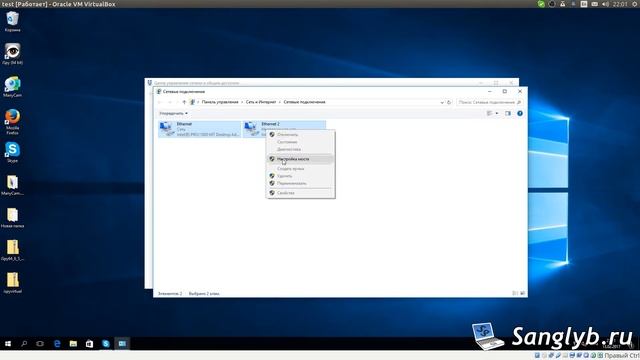Select the Ethernet adapter item

(x=199, y=129)
